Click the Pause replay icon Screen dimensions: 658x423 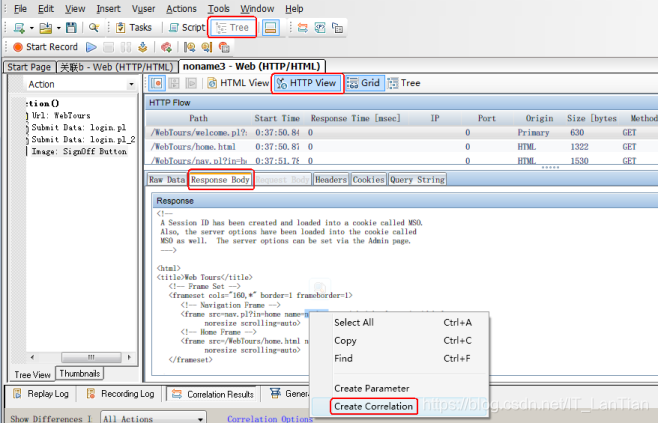point(126,47)
